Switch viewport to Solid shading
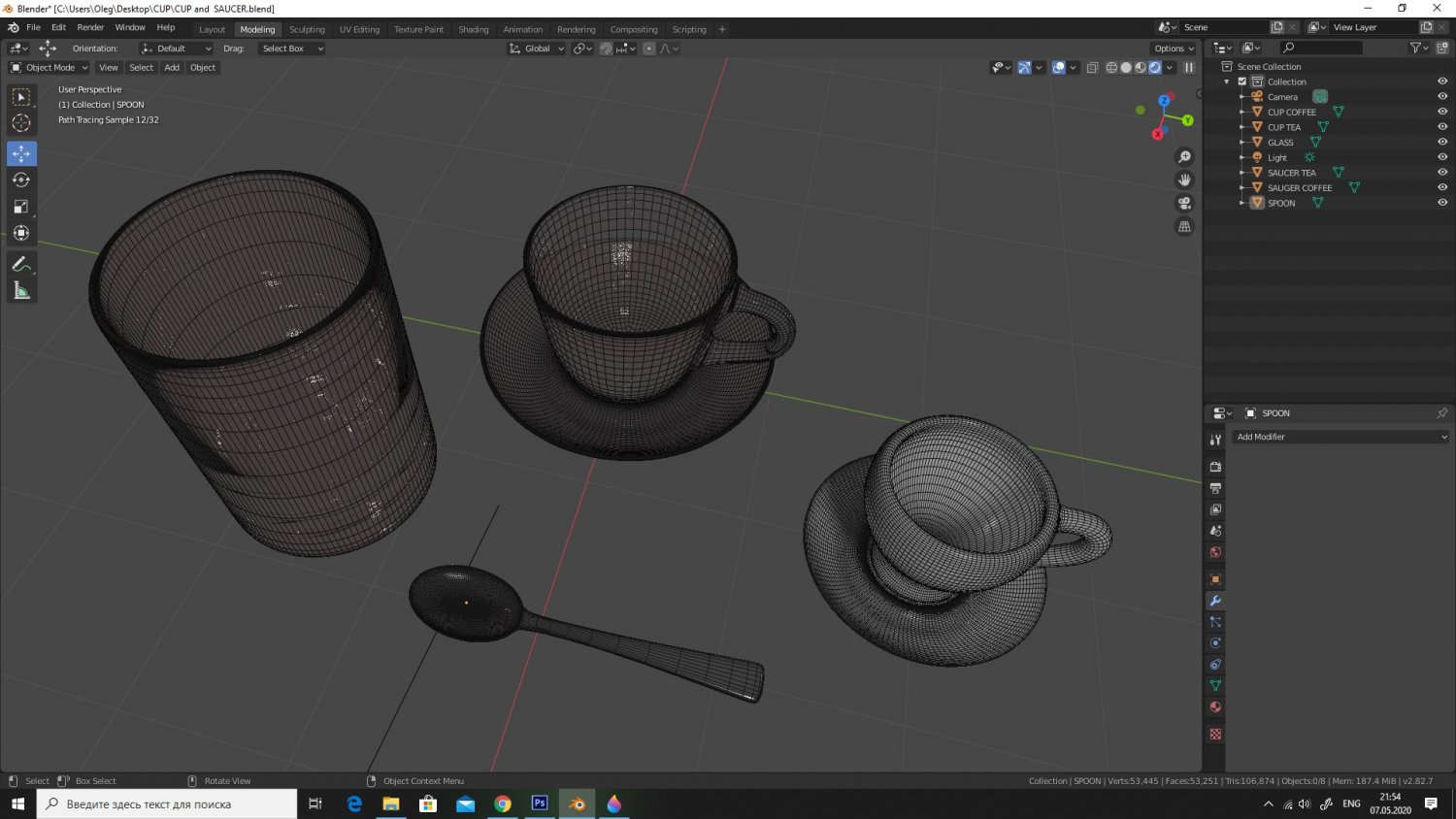The height and width of the screenshot is (819, 1456). coord(1125,67)
